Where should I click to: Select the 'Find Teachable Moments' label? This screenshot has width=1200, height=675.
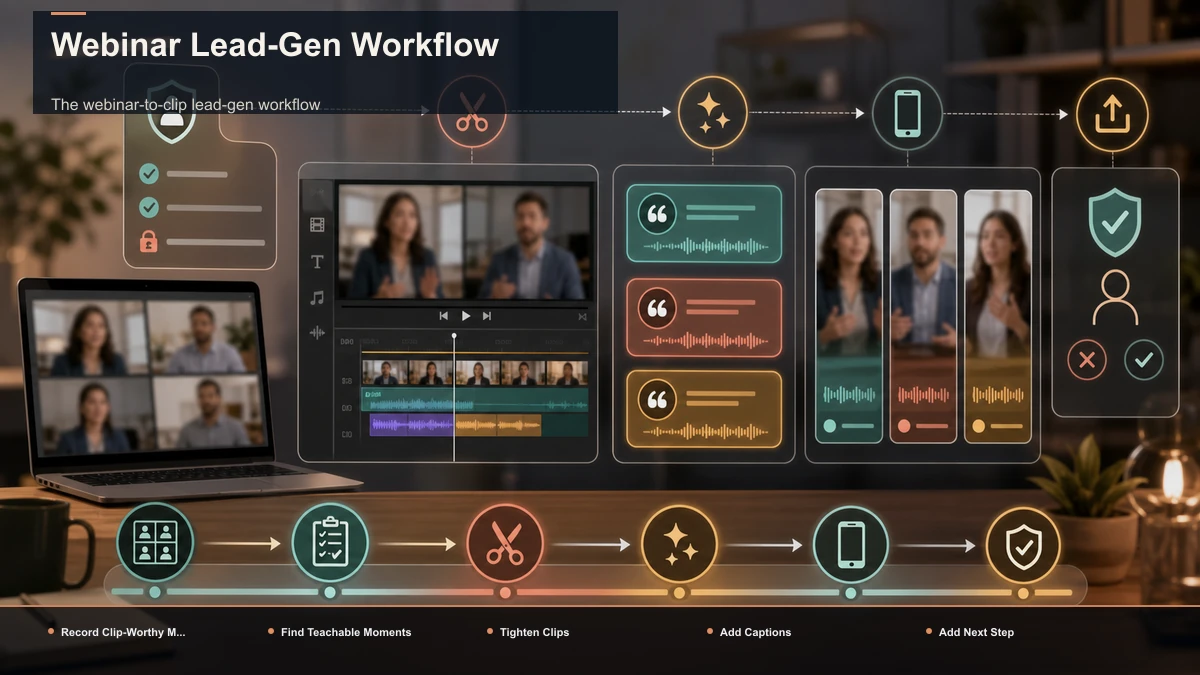pos(346,632)
